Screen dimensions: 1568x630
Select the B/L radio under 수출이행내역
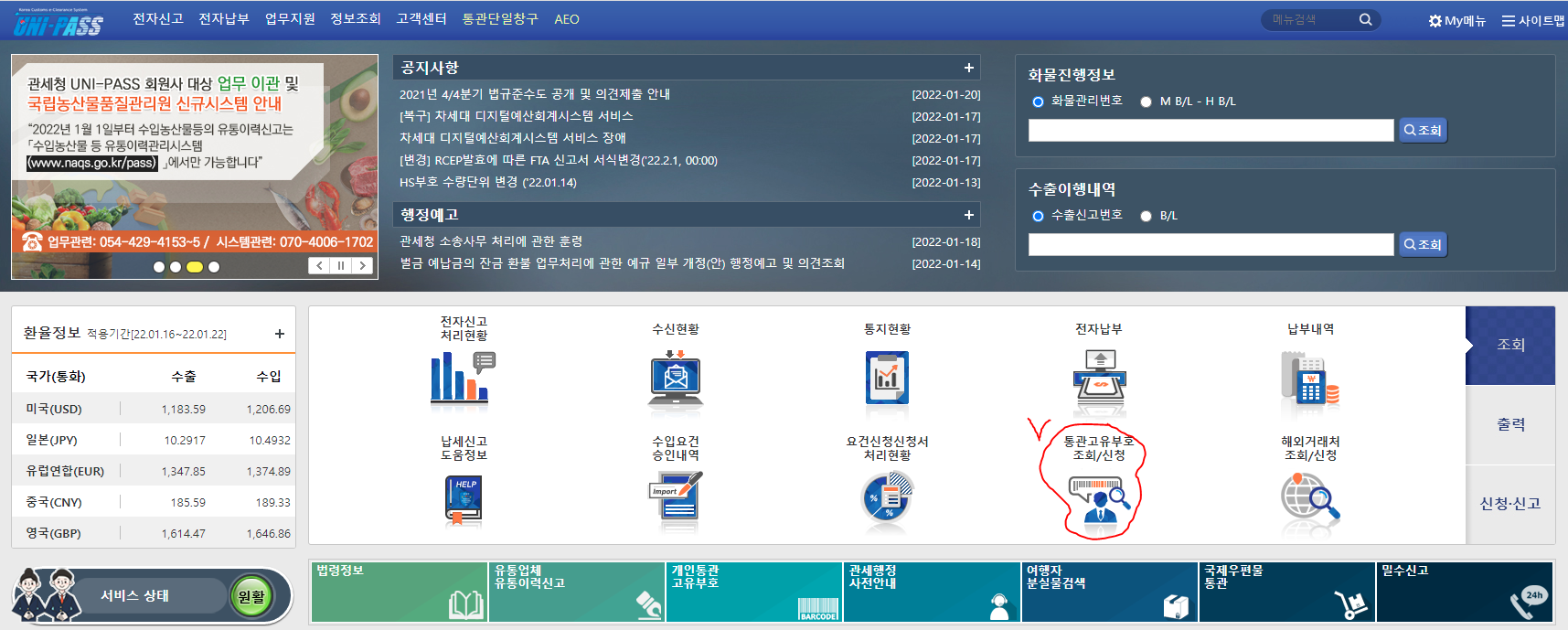click(1146, 216)
